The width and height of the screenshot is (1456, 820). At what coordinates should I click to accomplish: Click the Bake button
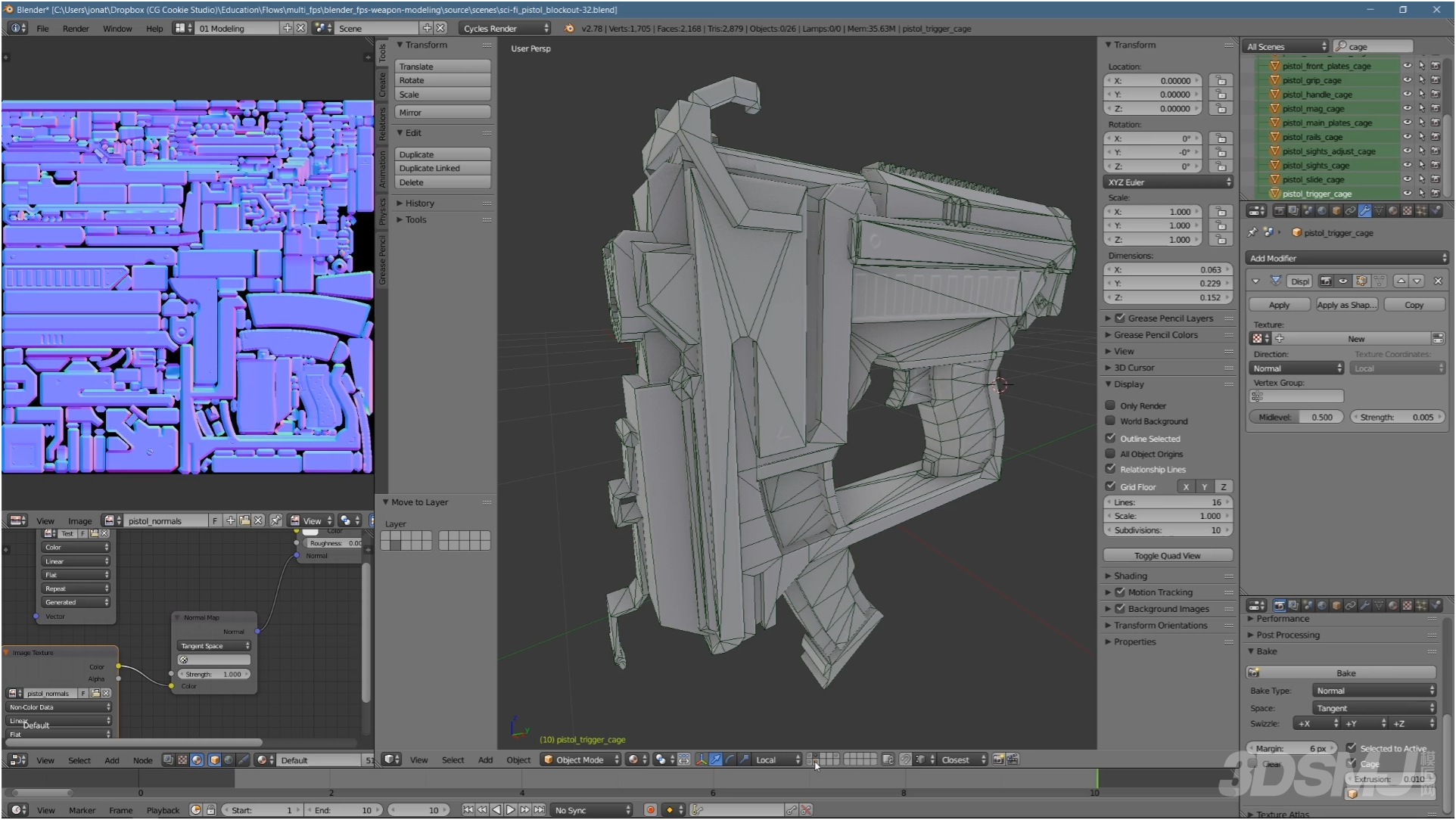tap(1341, 672)
